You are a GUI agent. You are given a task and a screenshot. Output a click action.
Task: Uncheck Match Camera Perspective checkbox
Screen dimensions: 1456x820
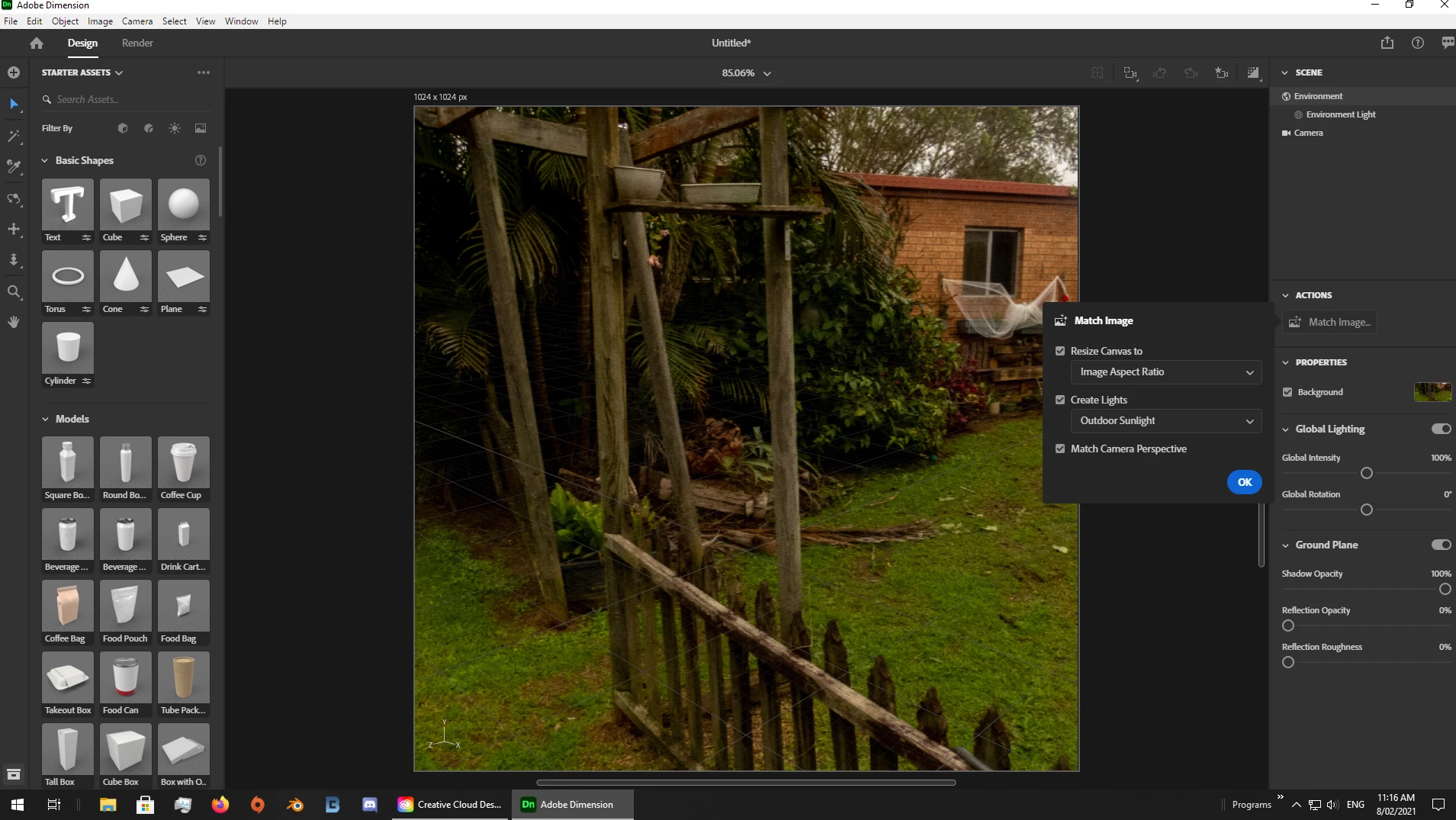[1060, 449]
